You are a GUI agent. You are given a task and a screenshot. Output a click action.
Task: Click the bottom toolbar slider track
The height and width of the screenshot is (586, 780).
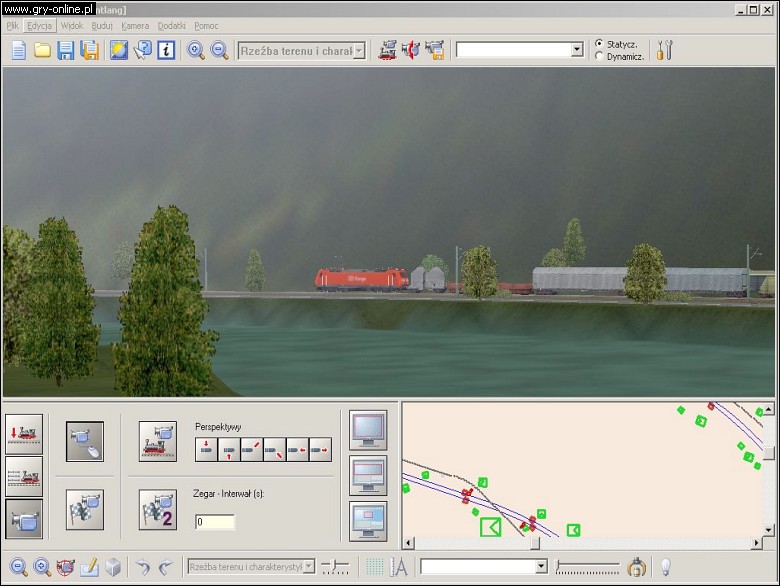pos(587,567)
